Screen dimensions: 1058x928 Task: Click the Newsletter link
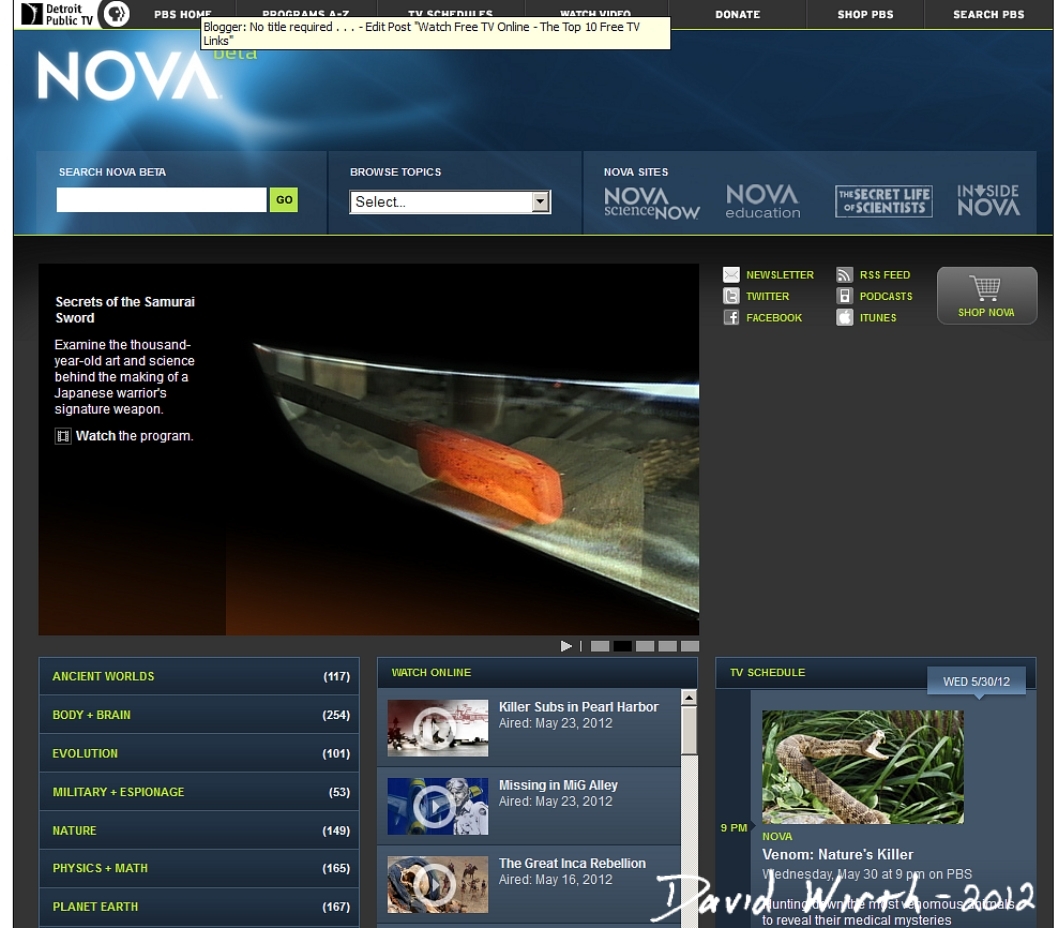(x=780, y=275)
